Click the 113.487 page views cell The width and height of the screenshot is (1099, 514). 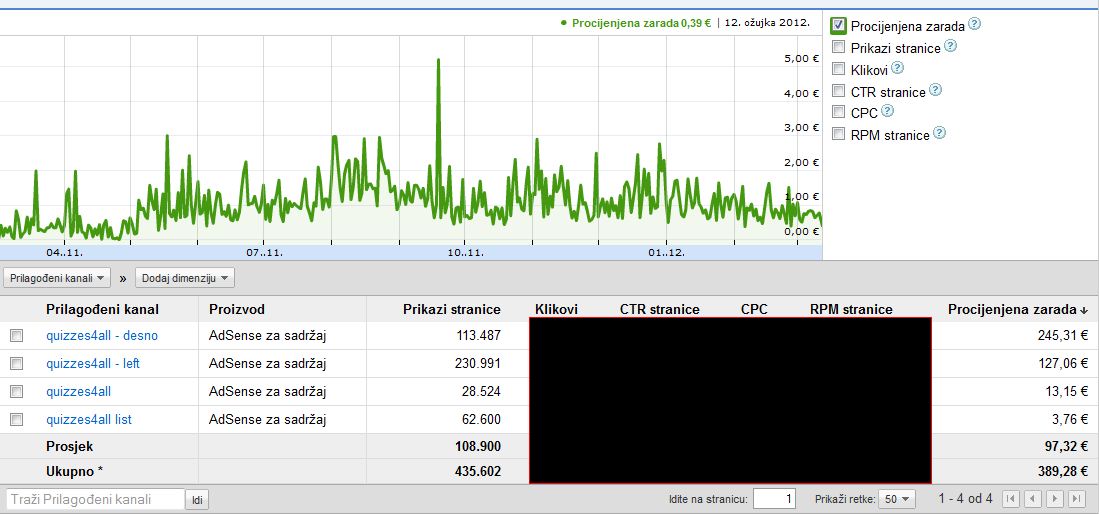(x=477, y=336)
